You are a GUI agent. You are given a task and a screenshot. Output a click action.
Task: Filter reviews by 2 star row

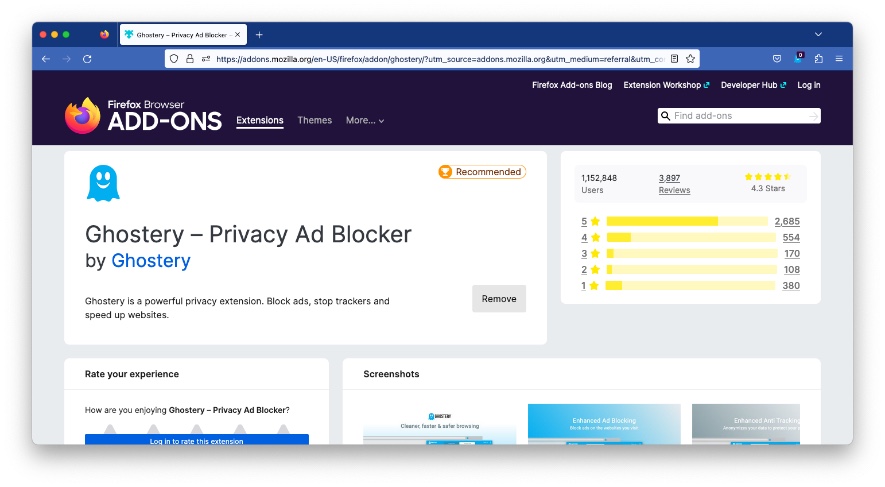click(x=690, y=270)
